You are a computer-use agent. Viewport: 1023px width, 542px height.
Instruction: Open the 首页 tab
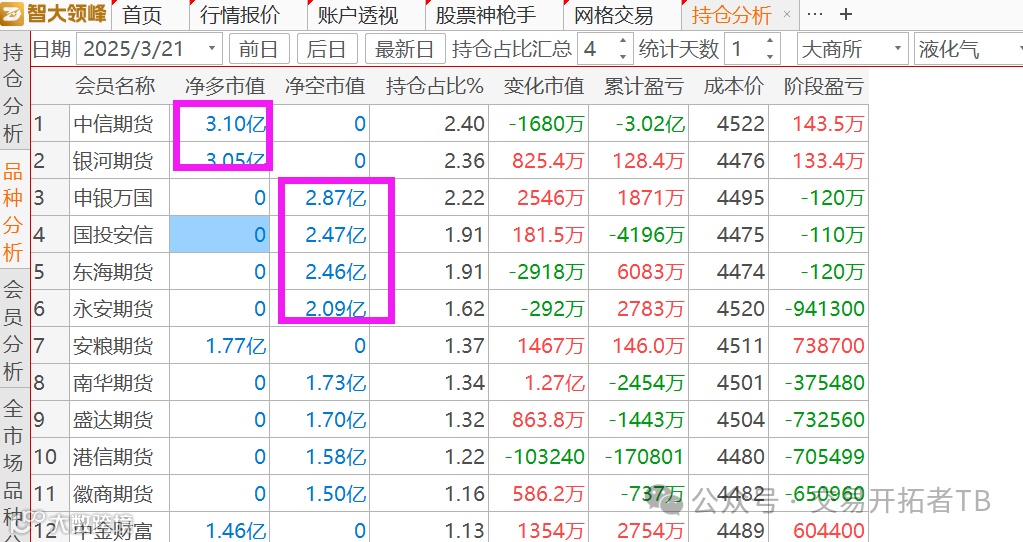(x=142, y=15)
